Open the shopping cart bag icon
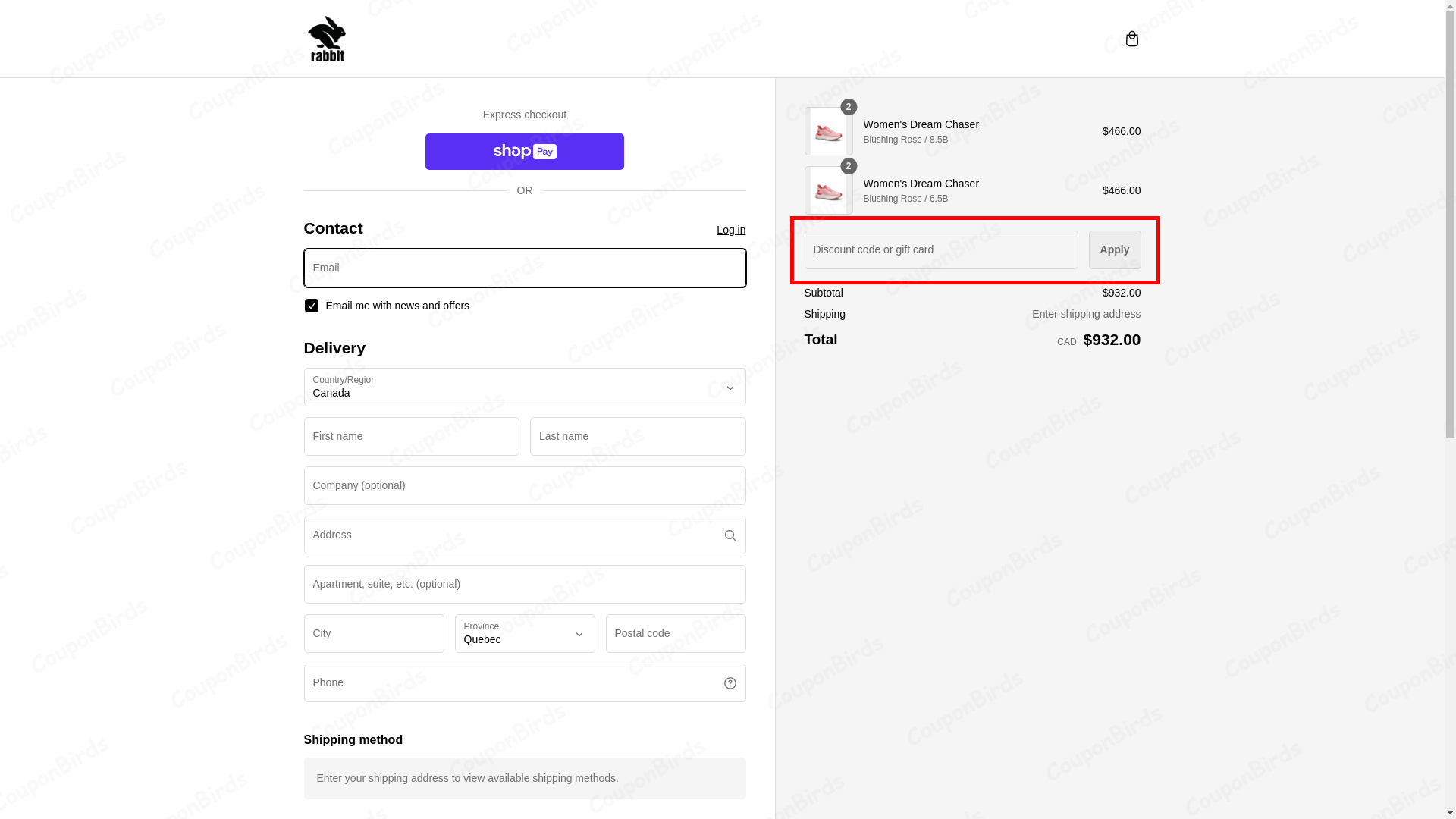Screen dimensions: 1456x819 tap(1131, 39)
